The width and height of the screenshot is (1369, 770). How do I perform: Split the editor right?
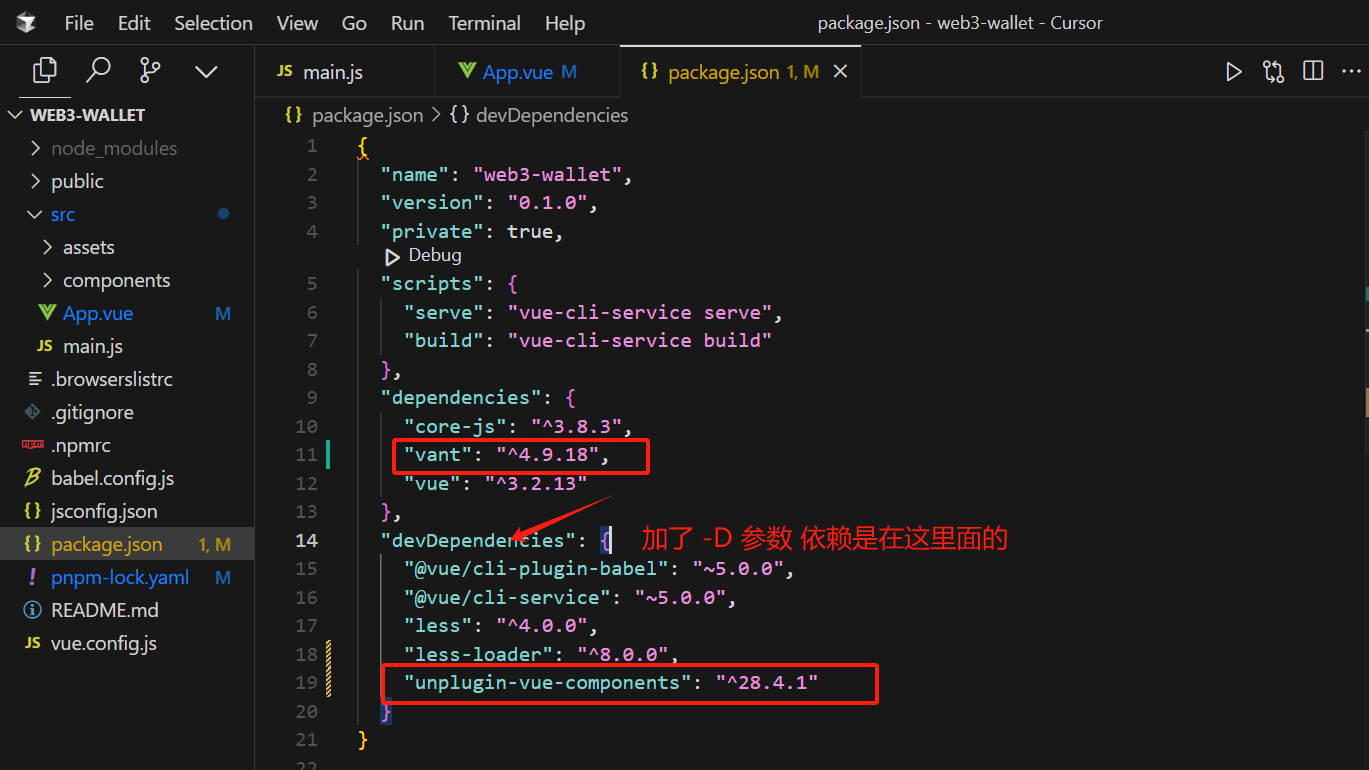1313,71
